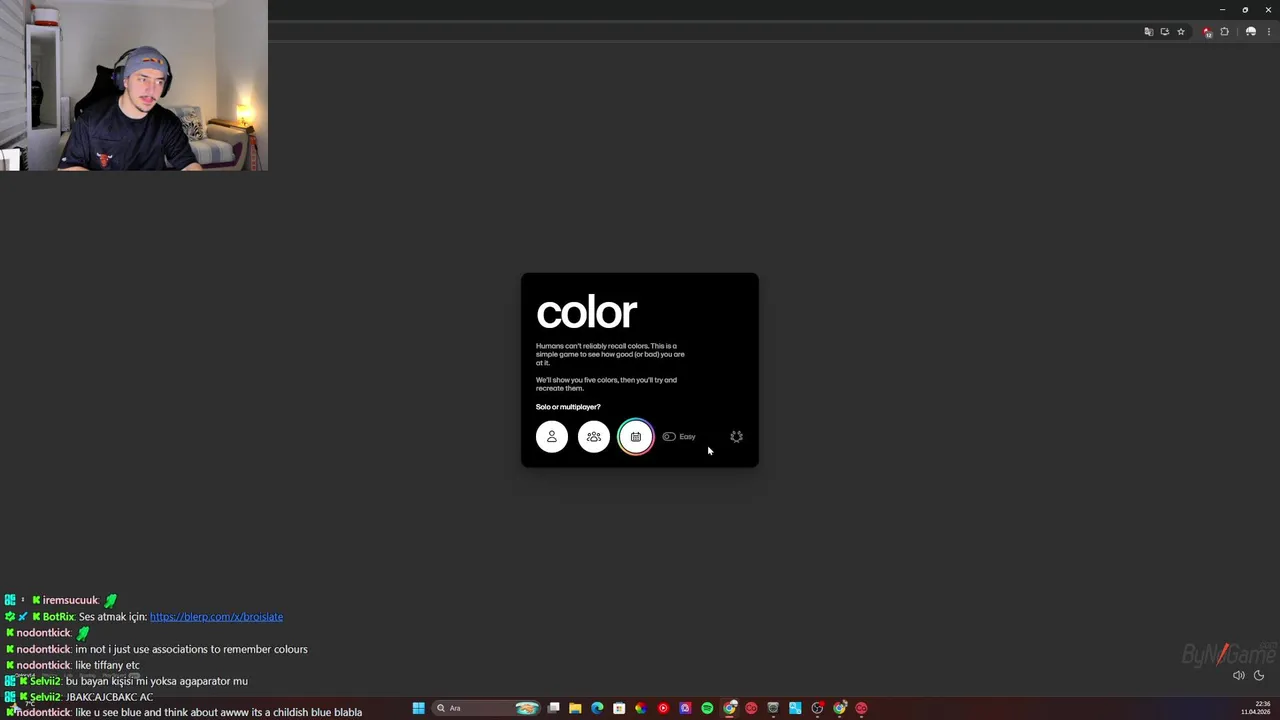This screenshot has width=1280, height=720.
Task: Open File Explorer from the taskbar
Action: pyautogui.click(x=575, y=708)
